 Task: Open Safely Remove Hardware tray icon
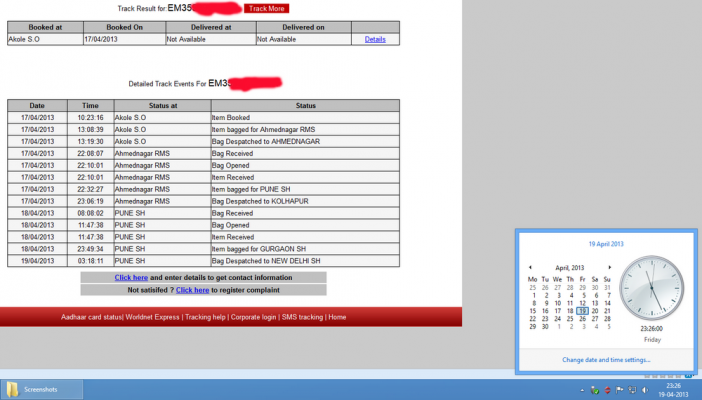[595, 390]
